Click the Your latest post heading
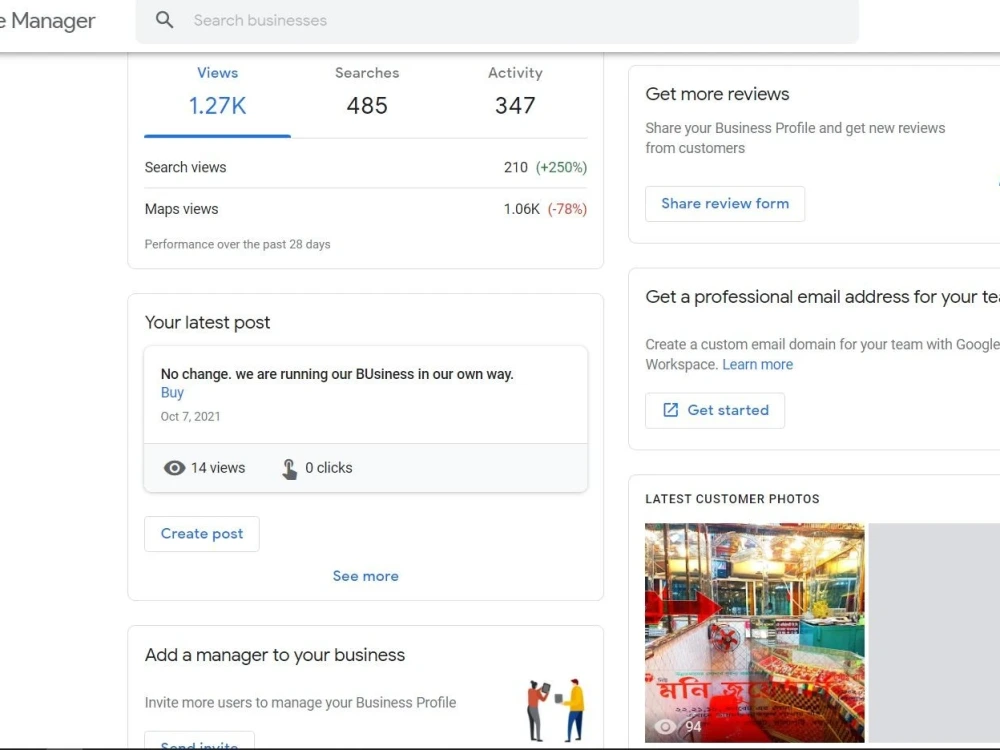This screenshot has height=750, width=1000. tap(207, 323)
